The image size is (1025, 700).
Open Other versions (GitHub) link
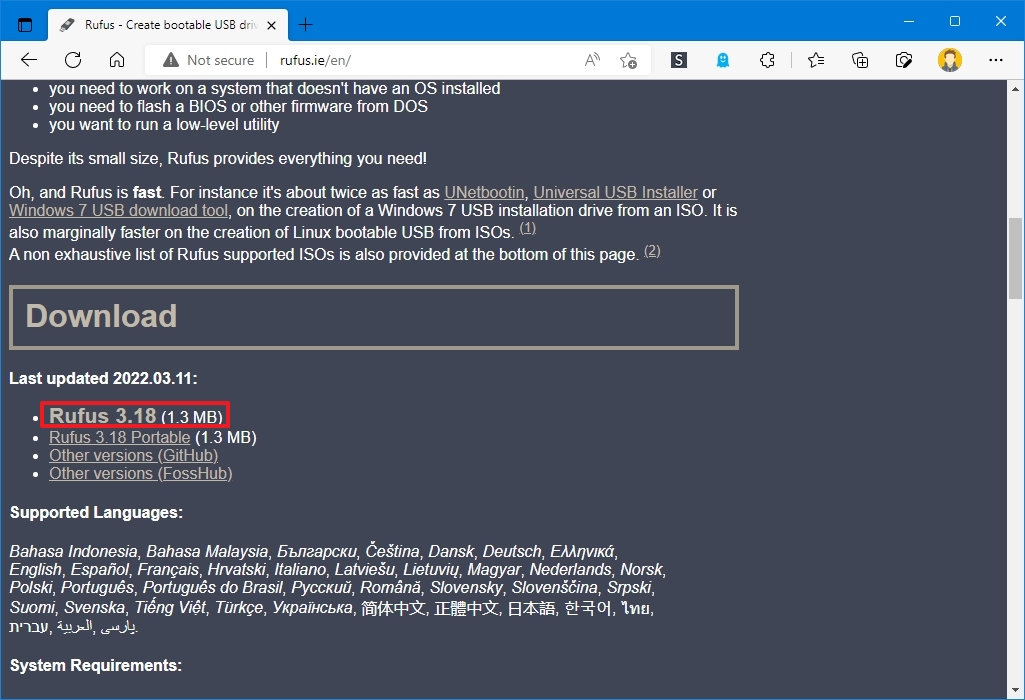pyautogui.click(x=133, y=456)
